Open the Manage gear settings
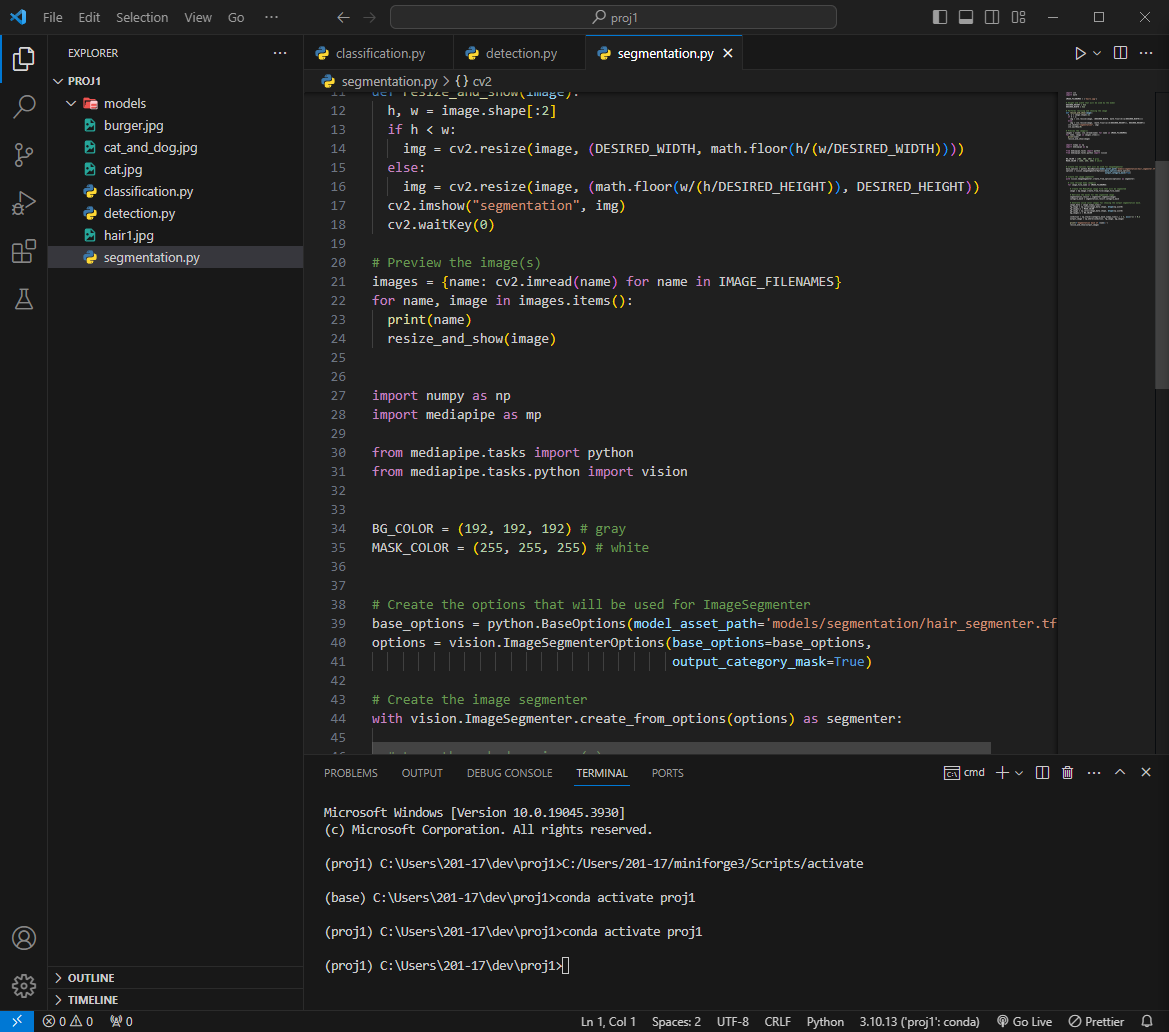The image size is (1169, 1032). click(x=24, y=986)
